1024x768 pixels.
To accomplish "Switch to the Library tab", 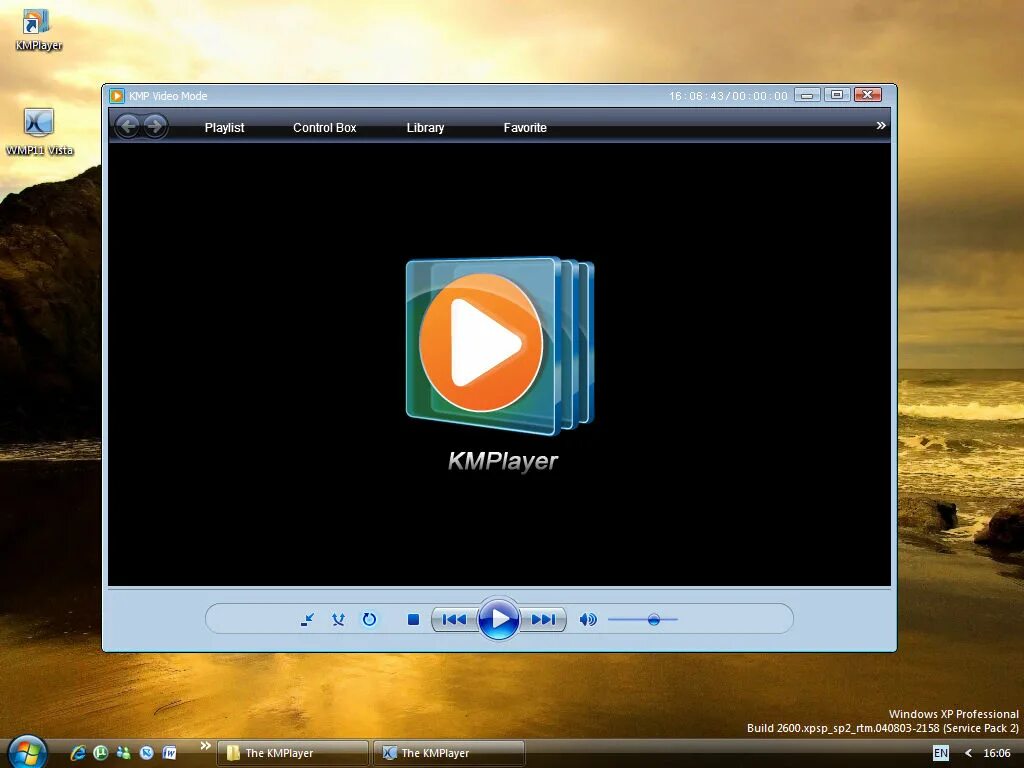I will (x=425, y=127).
